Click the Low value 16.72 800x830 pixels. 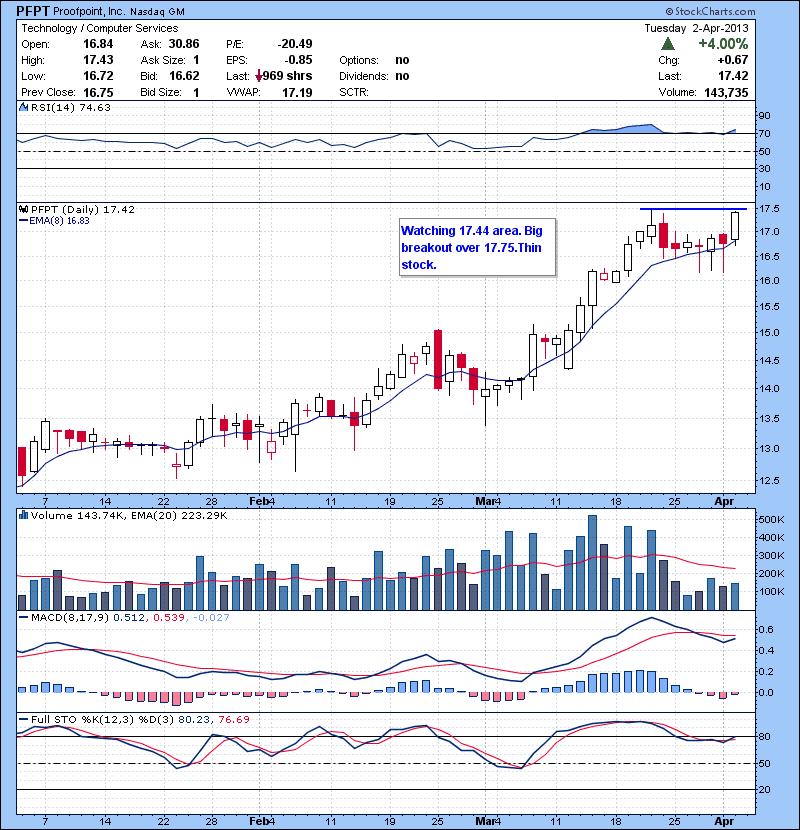tap(98, 76)
